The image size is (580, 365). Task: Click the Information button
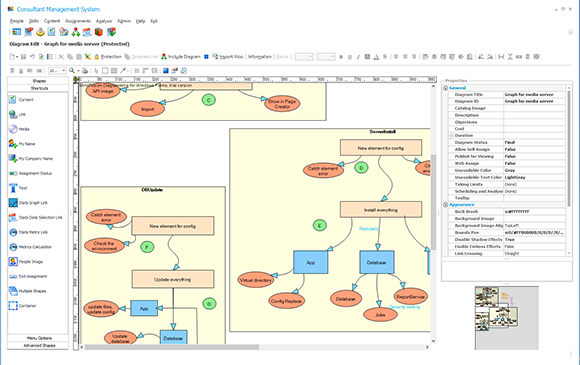(x=260, y=57)
